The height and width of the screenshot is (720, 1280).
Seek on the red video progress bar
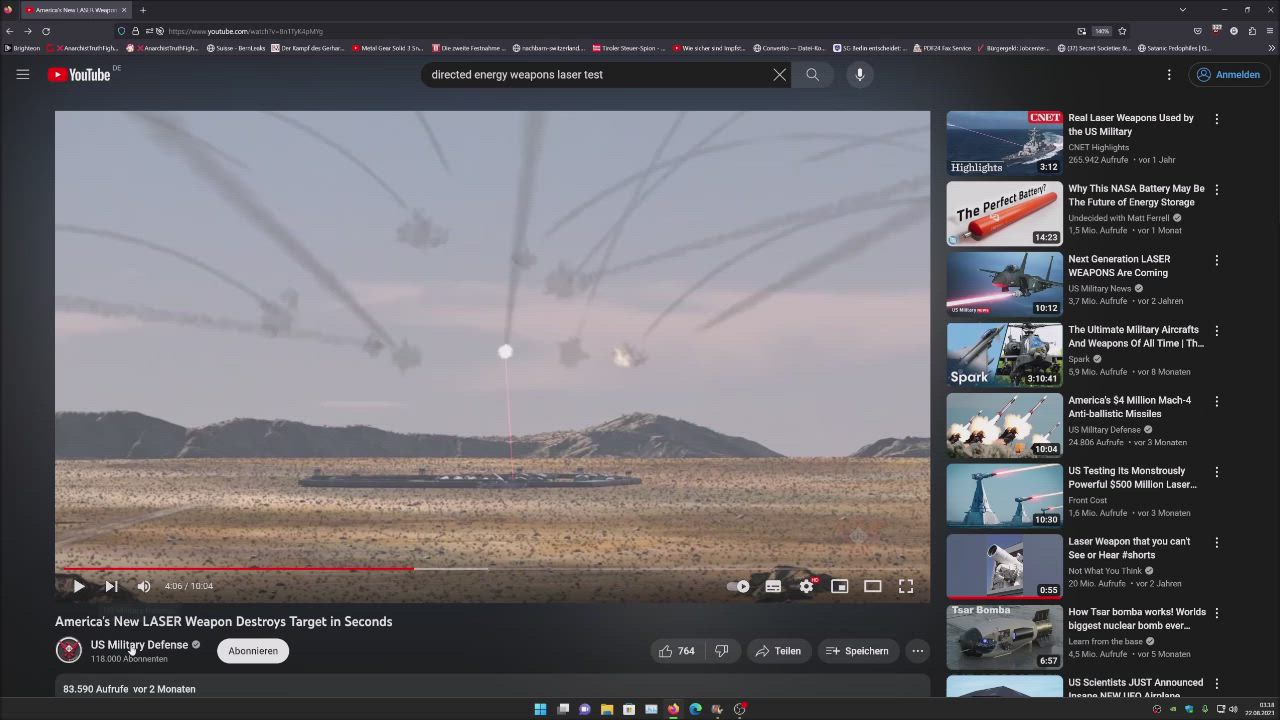pos(300,568)
